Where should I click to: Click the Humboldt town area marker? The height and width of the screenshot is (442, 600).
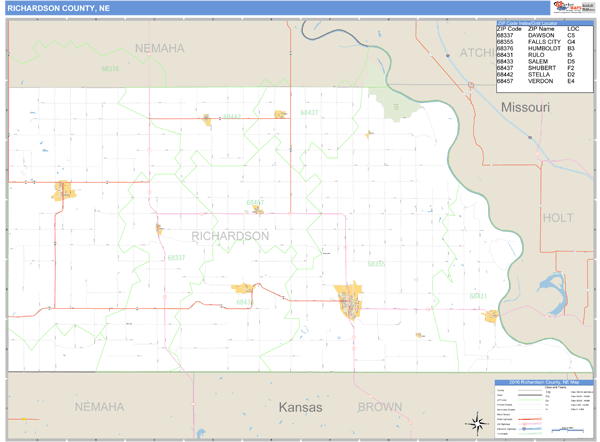point(63,190)
